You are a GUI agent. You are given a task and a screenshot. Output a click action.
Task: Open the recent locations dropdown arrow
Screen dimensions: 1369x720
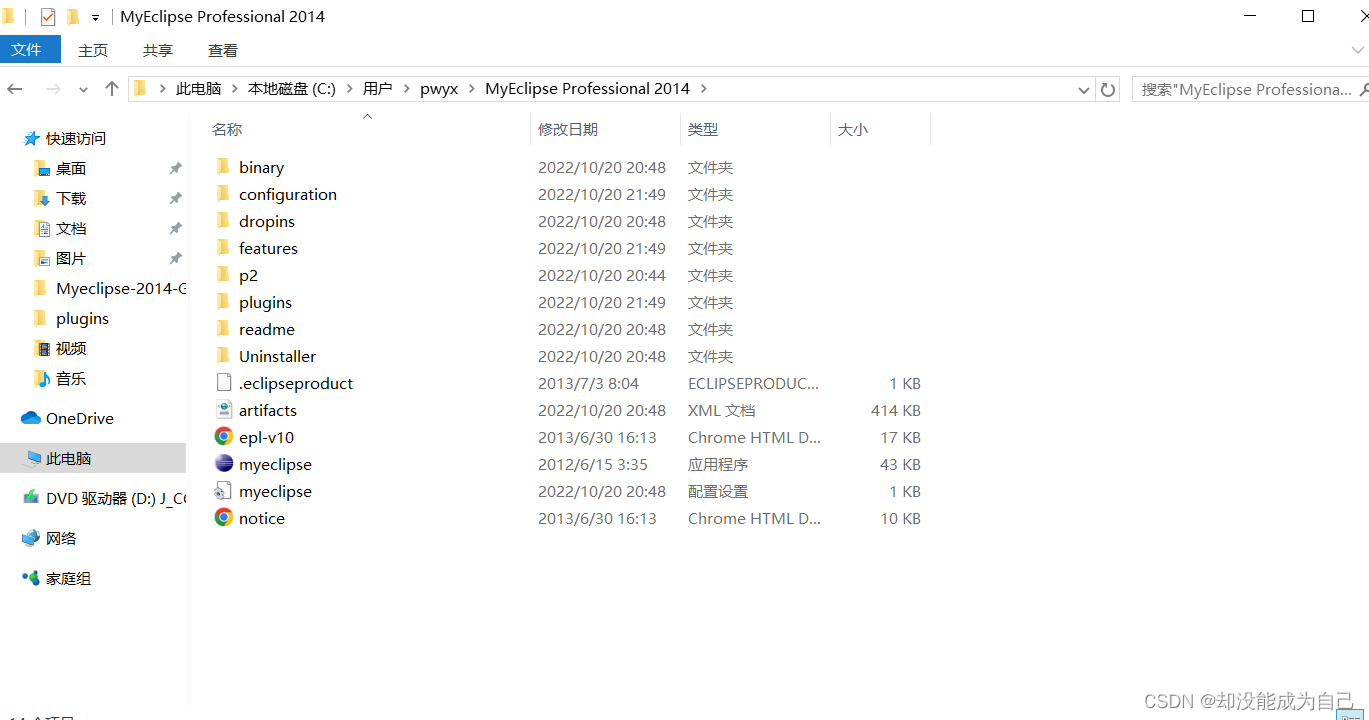(83, 89)
